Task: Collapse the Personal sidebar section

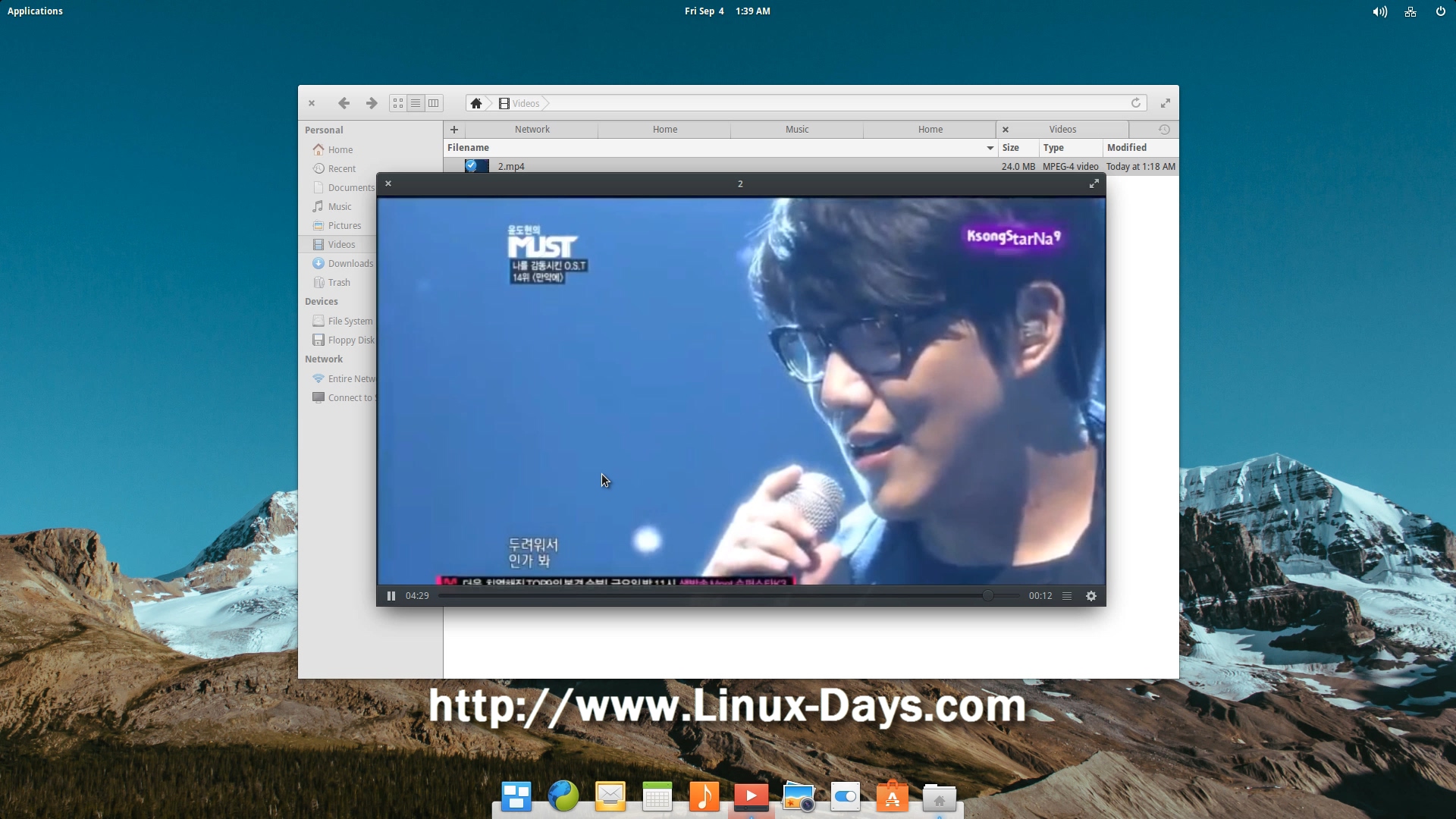Action: tap(324, 130)
